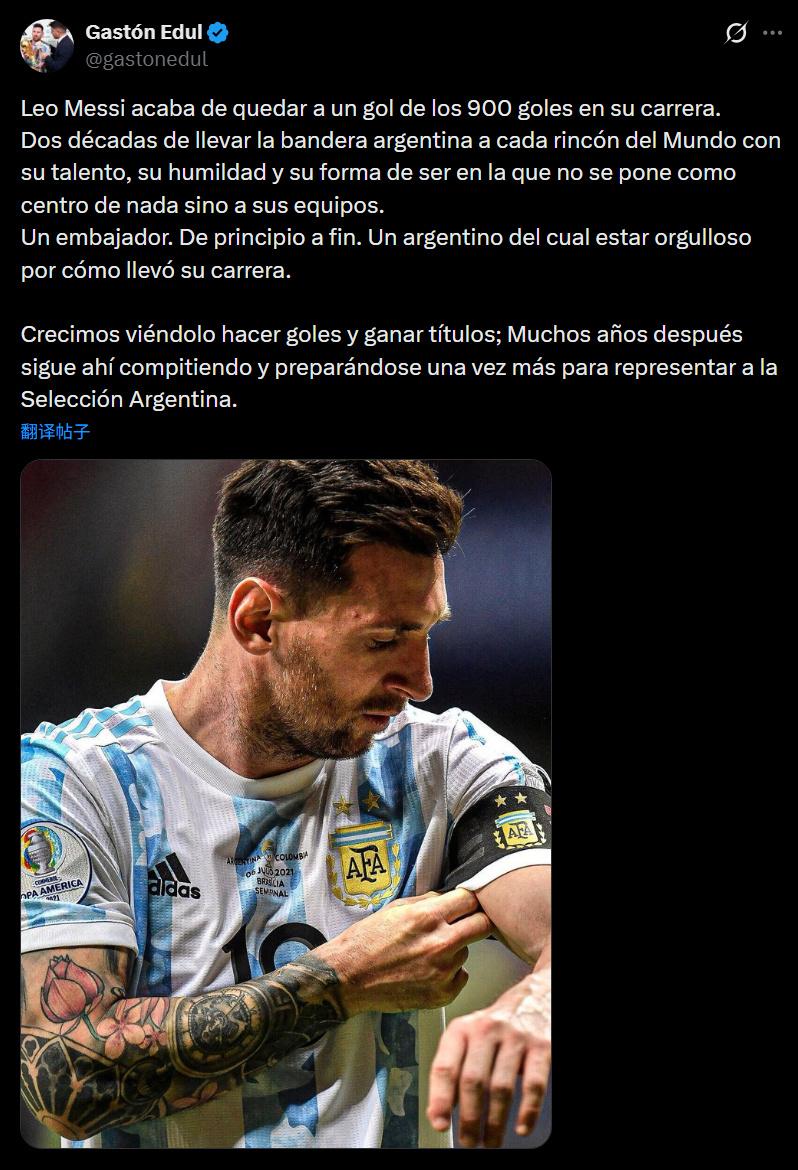Click the line starting "Leo Messi acaba"
The image size is (798, 1170).
coord(371,108)
